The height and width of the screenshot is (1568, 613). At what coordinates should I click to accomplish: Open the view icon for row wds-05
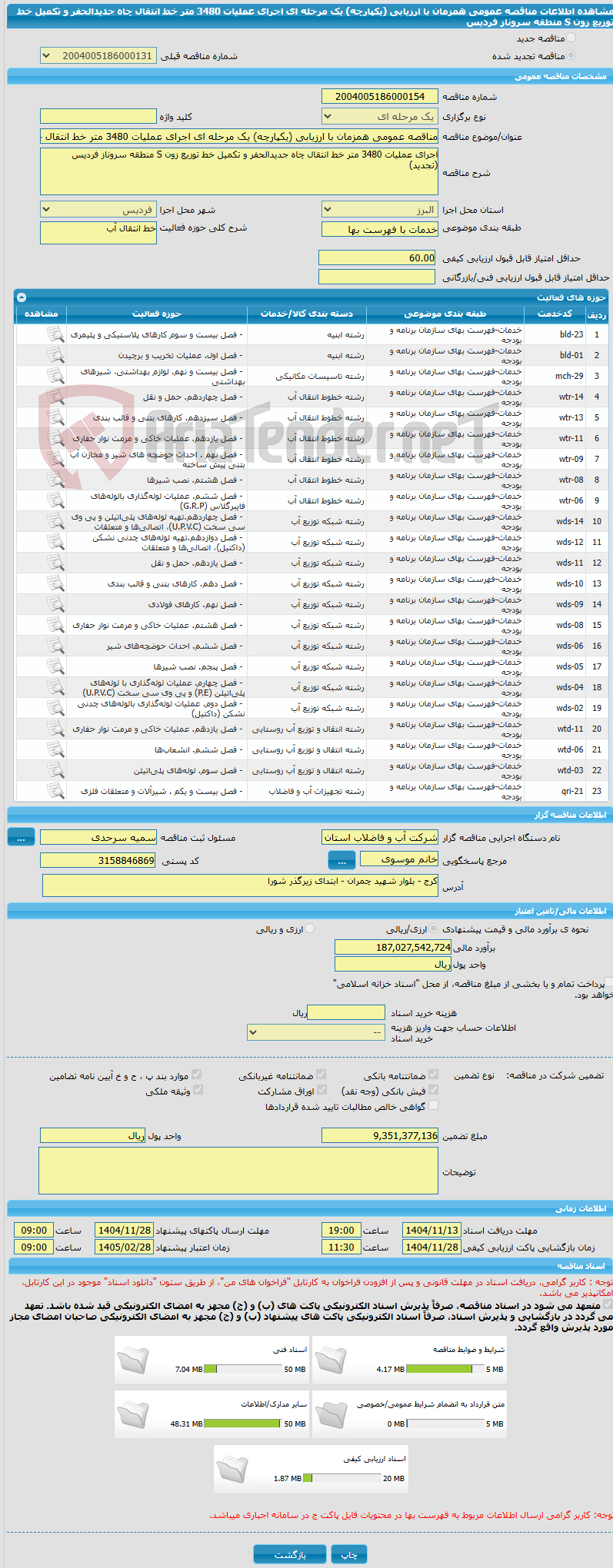coord(55,666)
